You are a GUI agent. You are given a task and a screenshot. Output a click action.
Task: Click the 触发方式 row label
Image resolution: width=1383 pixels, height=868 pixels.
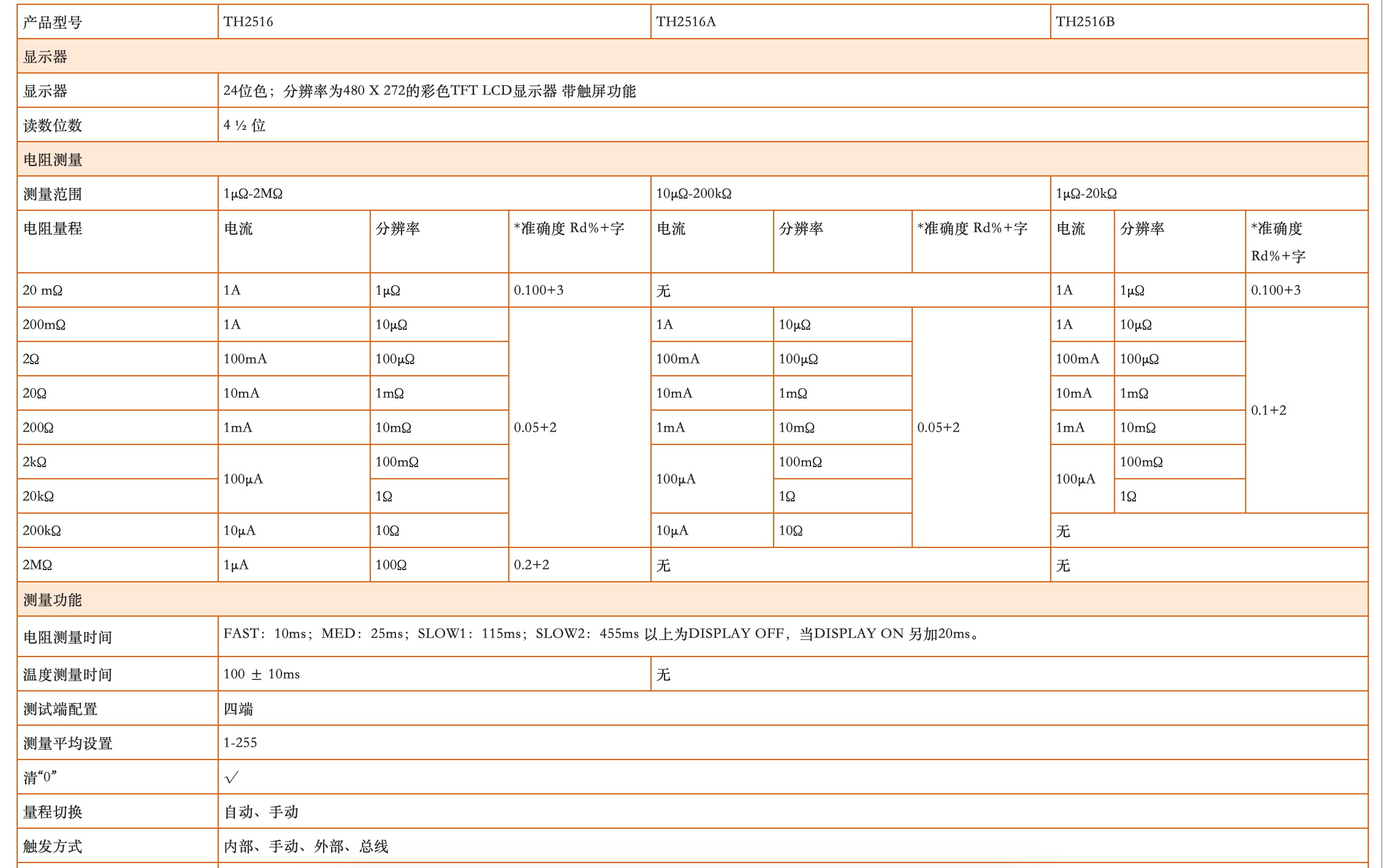point(118,846)
